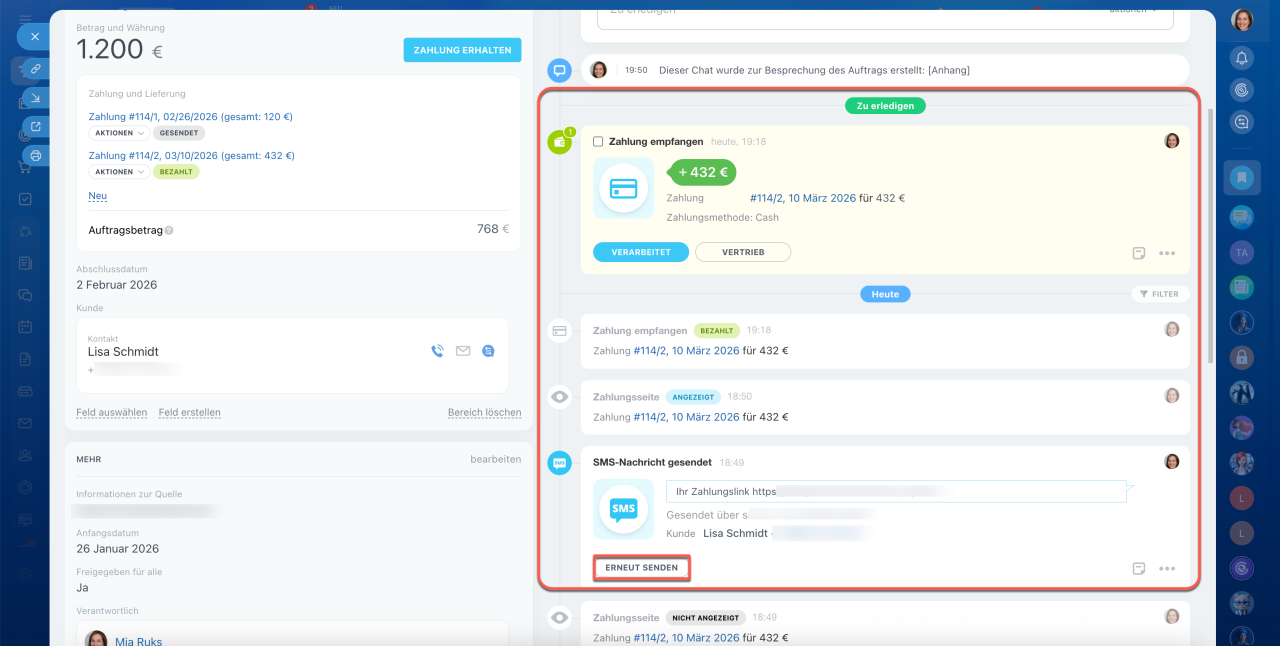Open the cart icon in left sidebar
This screenshot has height=646, width=1280.
[25, 167]
